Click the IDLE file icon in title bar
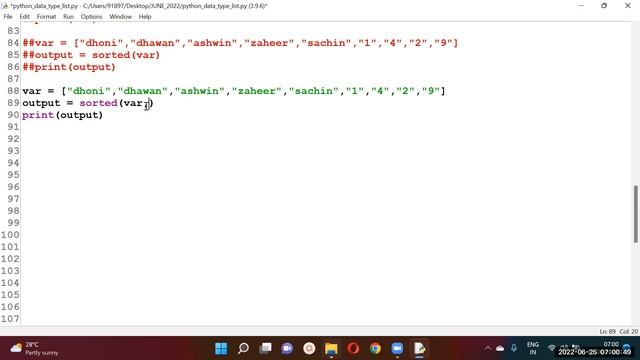Screen dimensions: 640x360 pyautogui.click(x=5, y=6)
